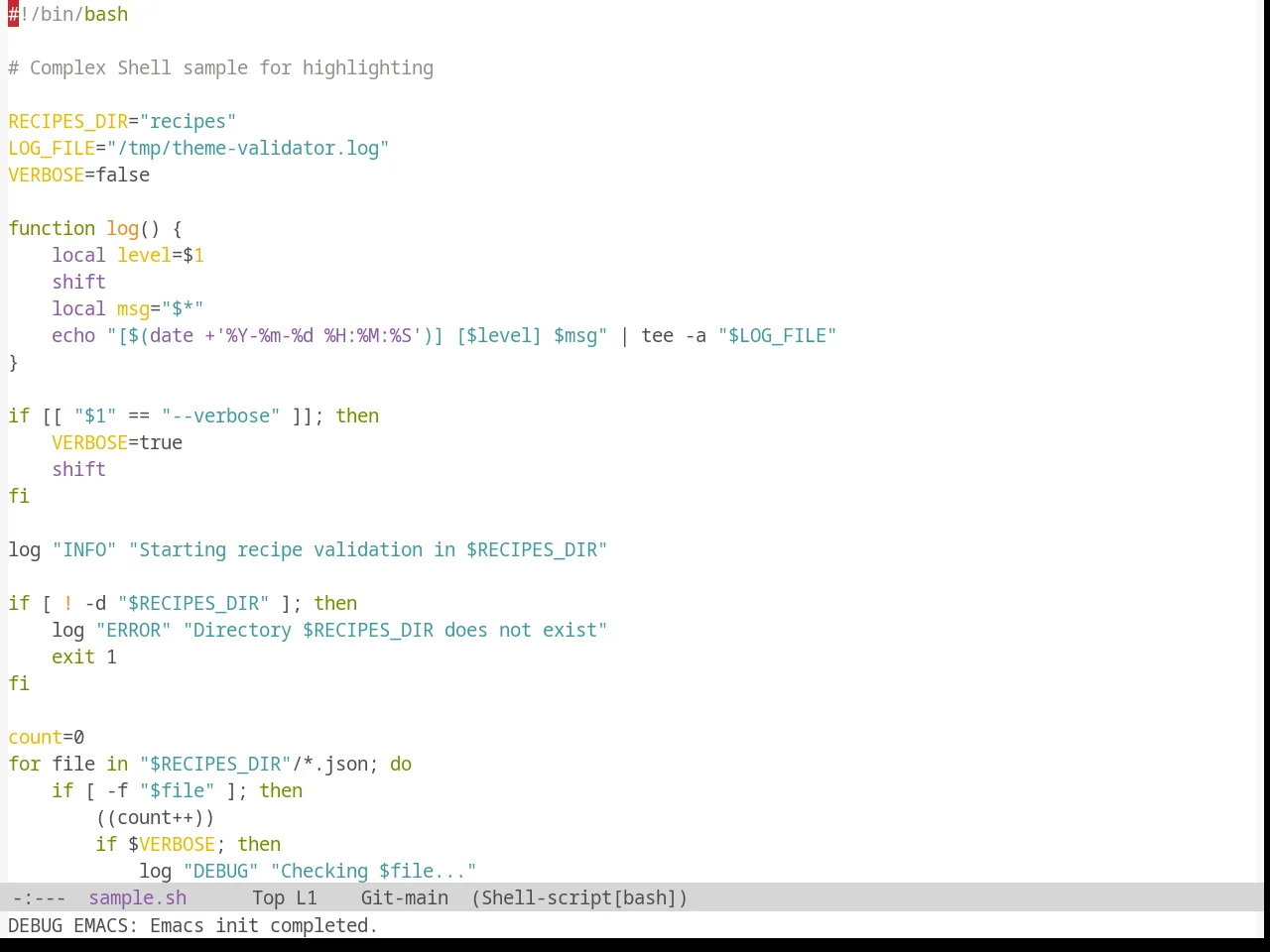Screen dimensions: 1270x952
Task: Click the sample.sh buffer name in mode line
Action: [137, 897]
